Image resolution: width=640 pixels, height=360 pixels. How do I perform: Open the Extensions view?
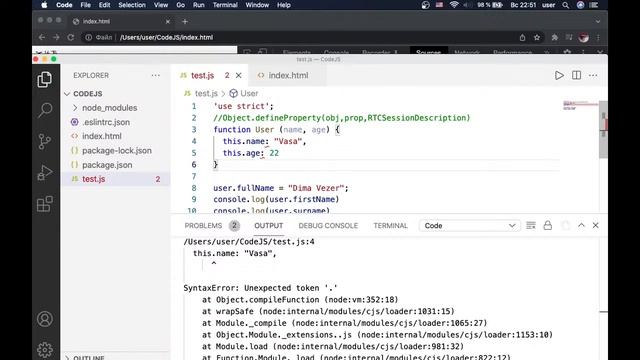point(45,204)
